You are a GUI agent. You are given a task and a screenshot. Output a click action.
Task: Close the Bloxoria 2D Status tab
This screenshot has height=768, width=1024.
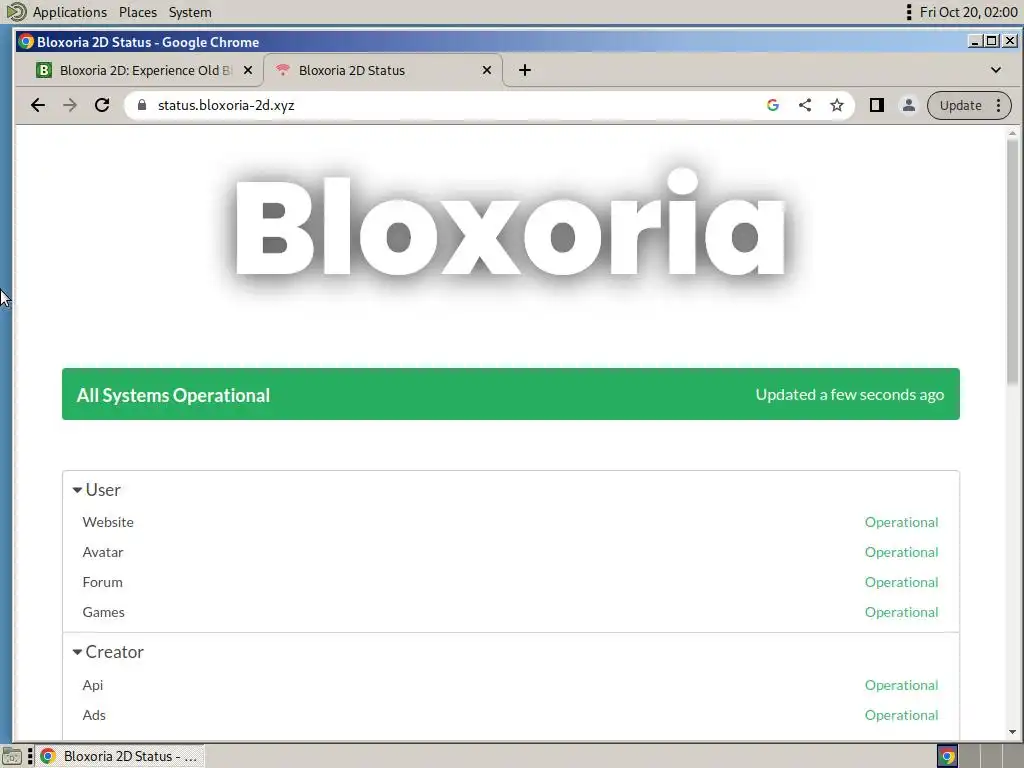tap(487, 70)
